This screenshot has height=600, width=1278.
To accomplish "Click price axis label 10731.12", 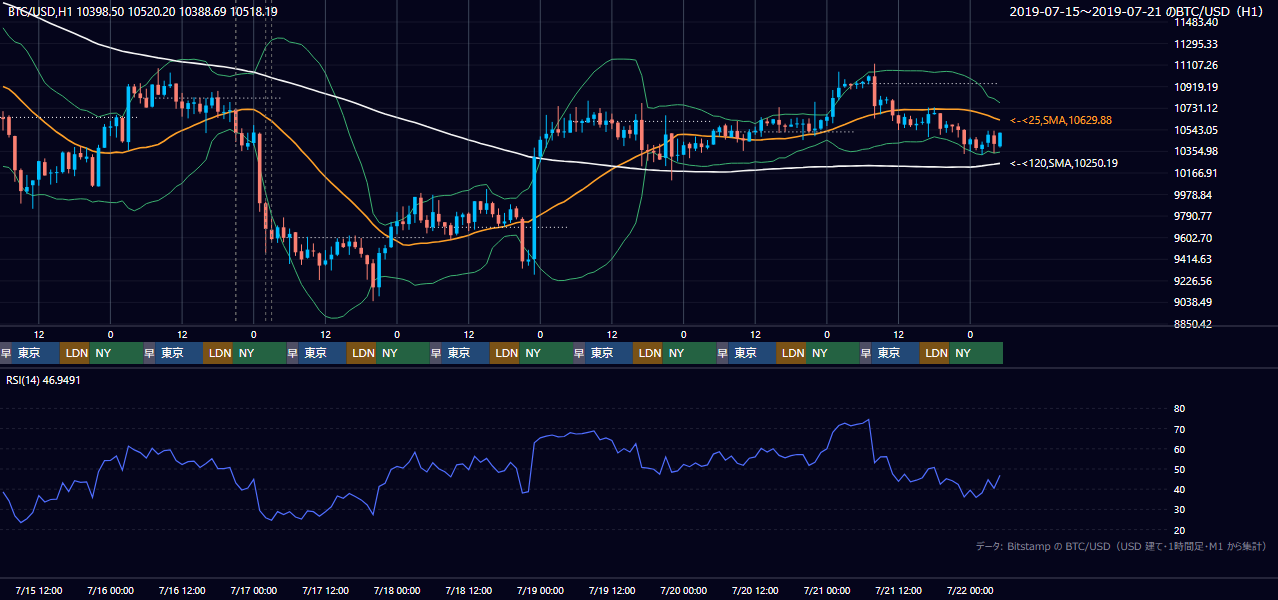I will (x=1196, y=108).
